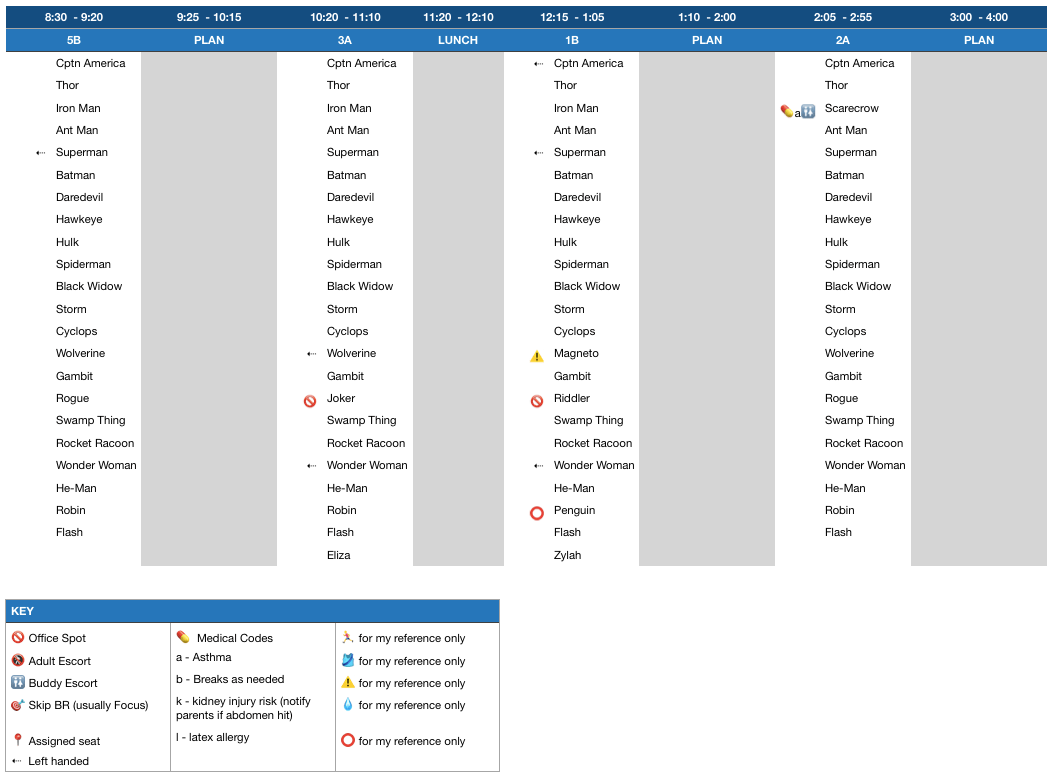1058x782 pixels.
Task: Click the 10:20 - 11:10 time slot
Action: pos(345,18)
